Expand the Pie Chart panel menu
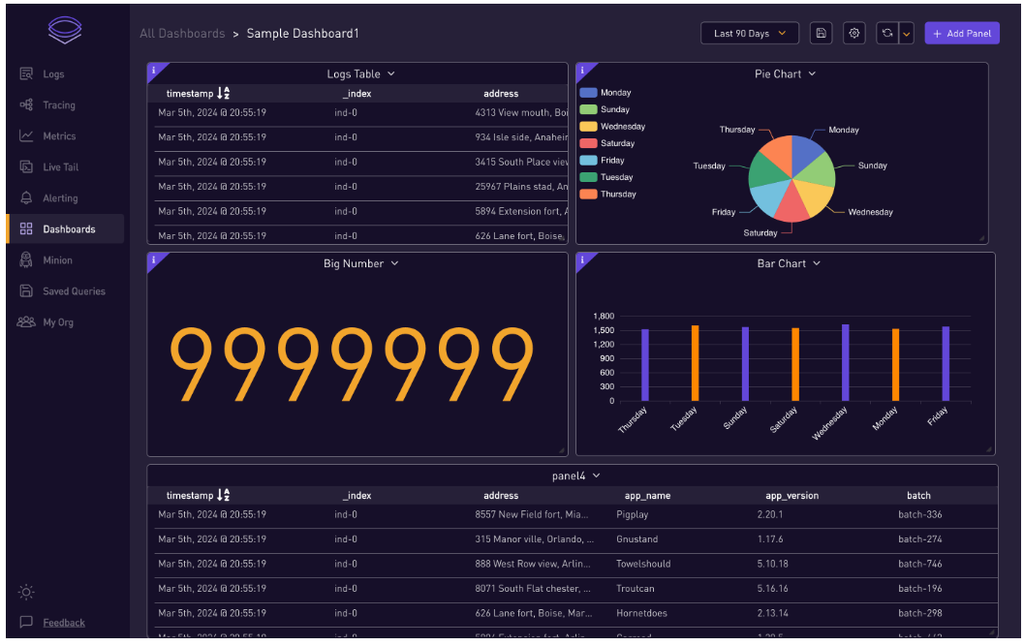This screenshot has width=1024, height=641. pyautogui.click(x=812, y=74)
